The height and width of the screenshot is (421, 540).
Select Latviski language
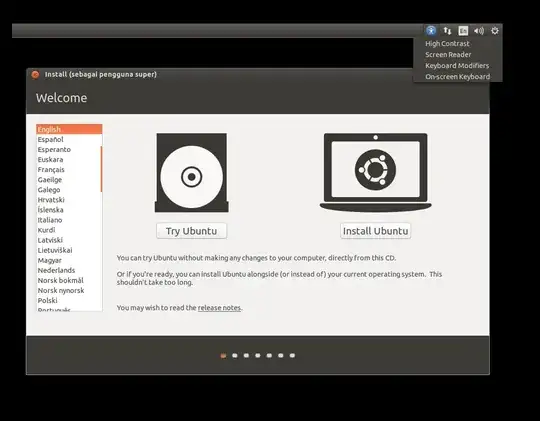tap(69, 240)
